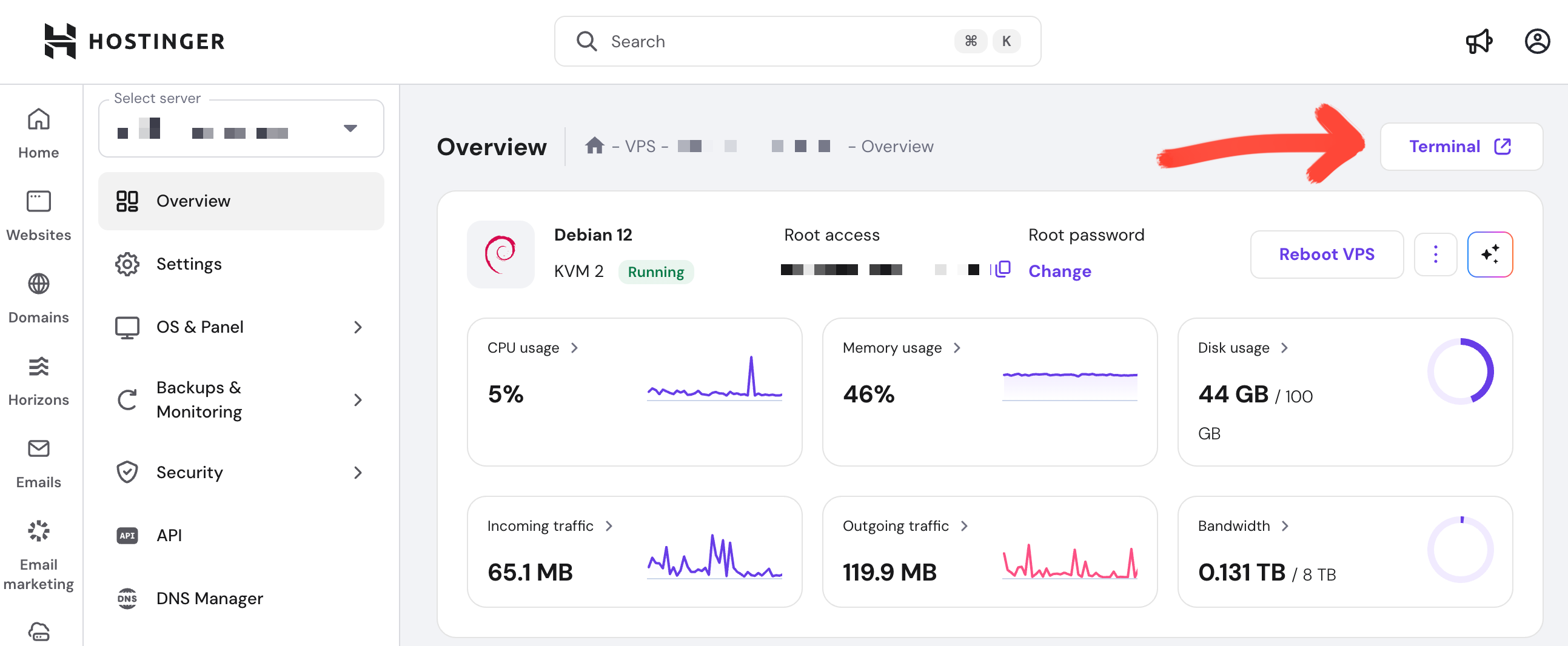Open Horizons in the left sidebar
1568x646 pixels.
38,380
